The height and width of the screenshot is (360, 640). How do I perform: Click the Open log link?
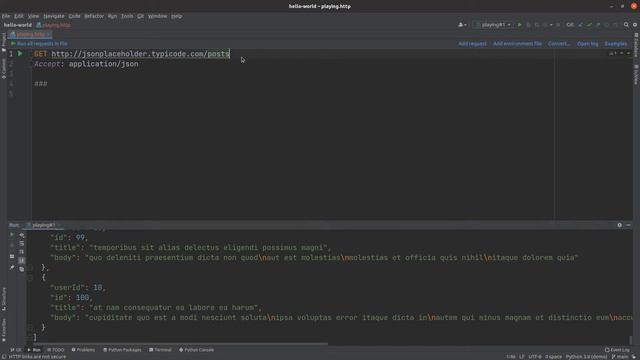click(x=587, y=44)
